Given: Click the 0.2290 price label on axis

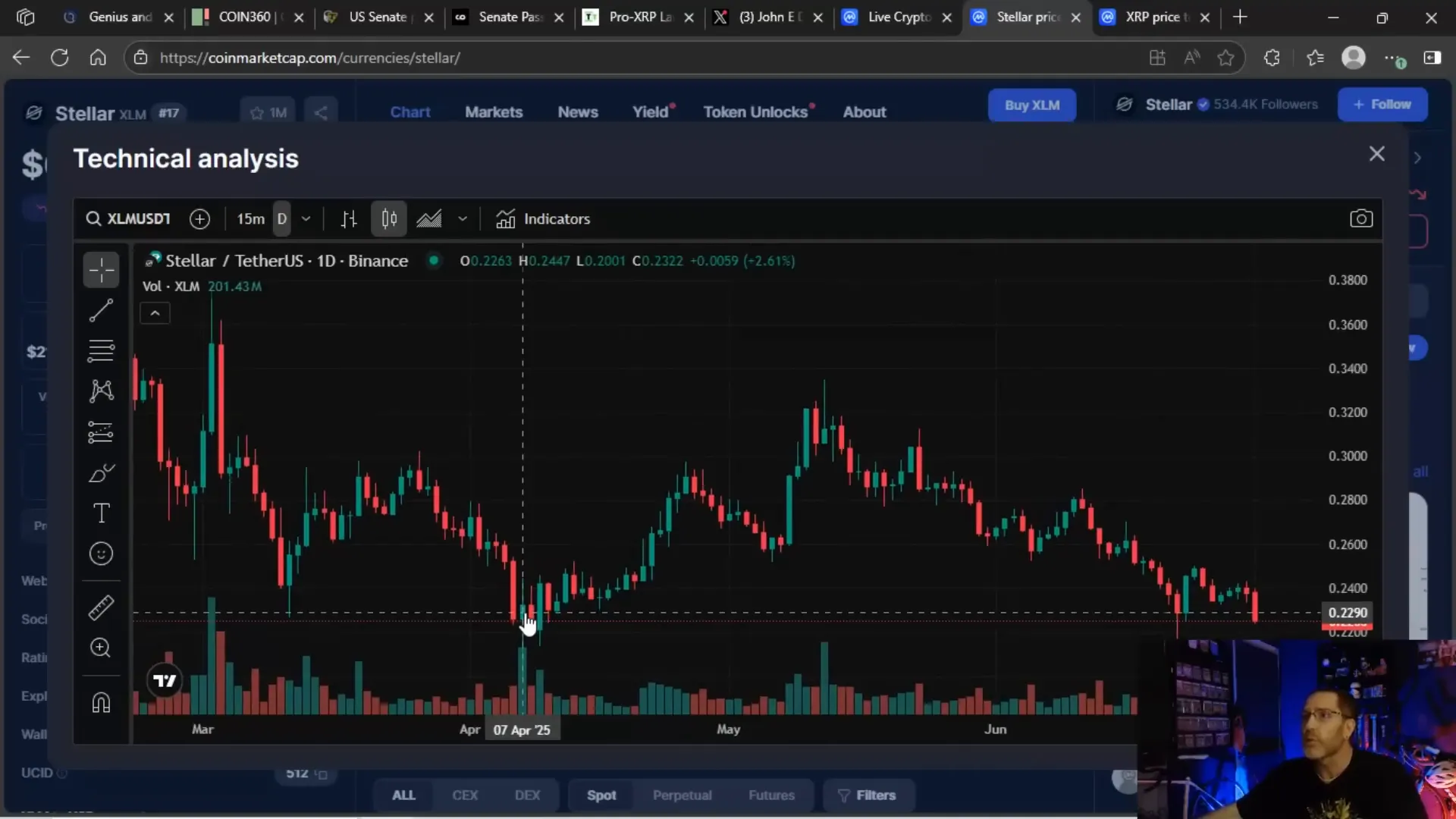Looking at the screenshot, I should pyautogui.click(x=1348, y=613).
